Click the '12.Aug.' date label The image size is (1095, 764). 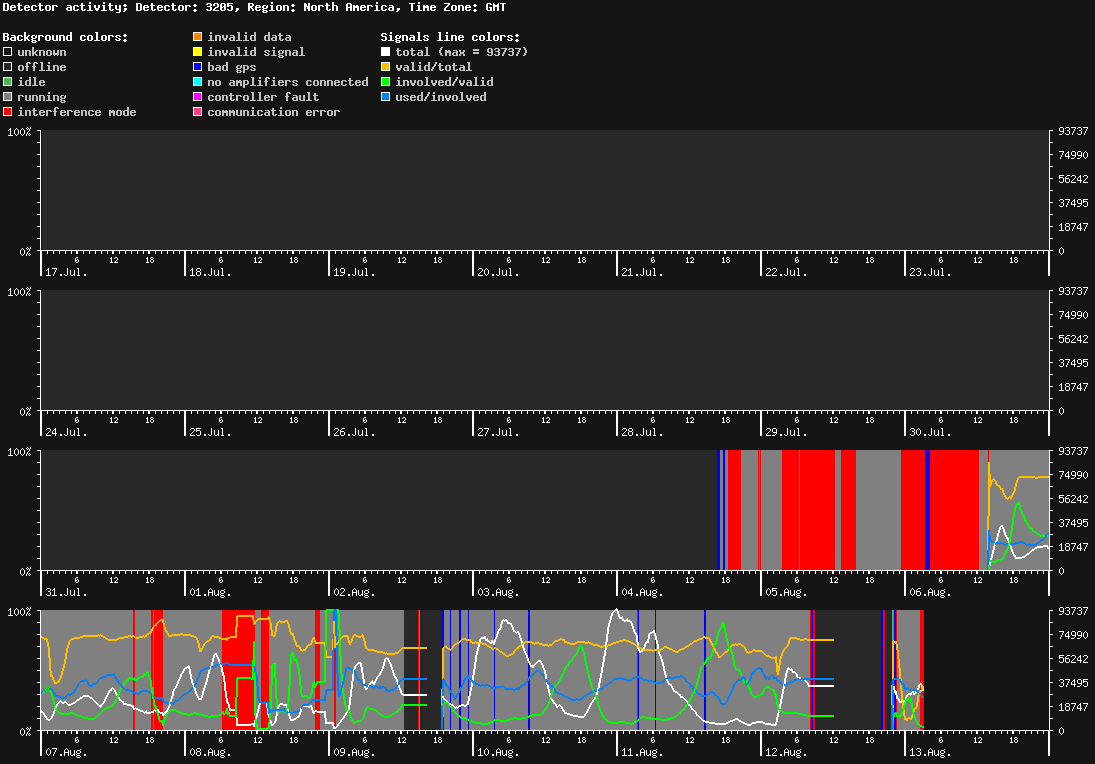pyautogui.click(x=786, y=752)
